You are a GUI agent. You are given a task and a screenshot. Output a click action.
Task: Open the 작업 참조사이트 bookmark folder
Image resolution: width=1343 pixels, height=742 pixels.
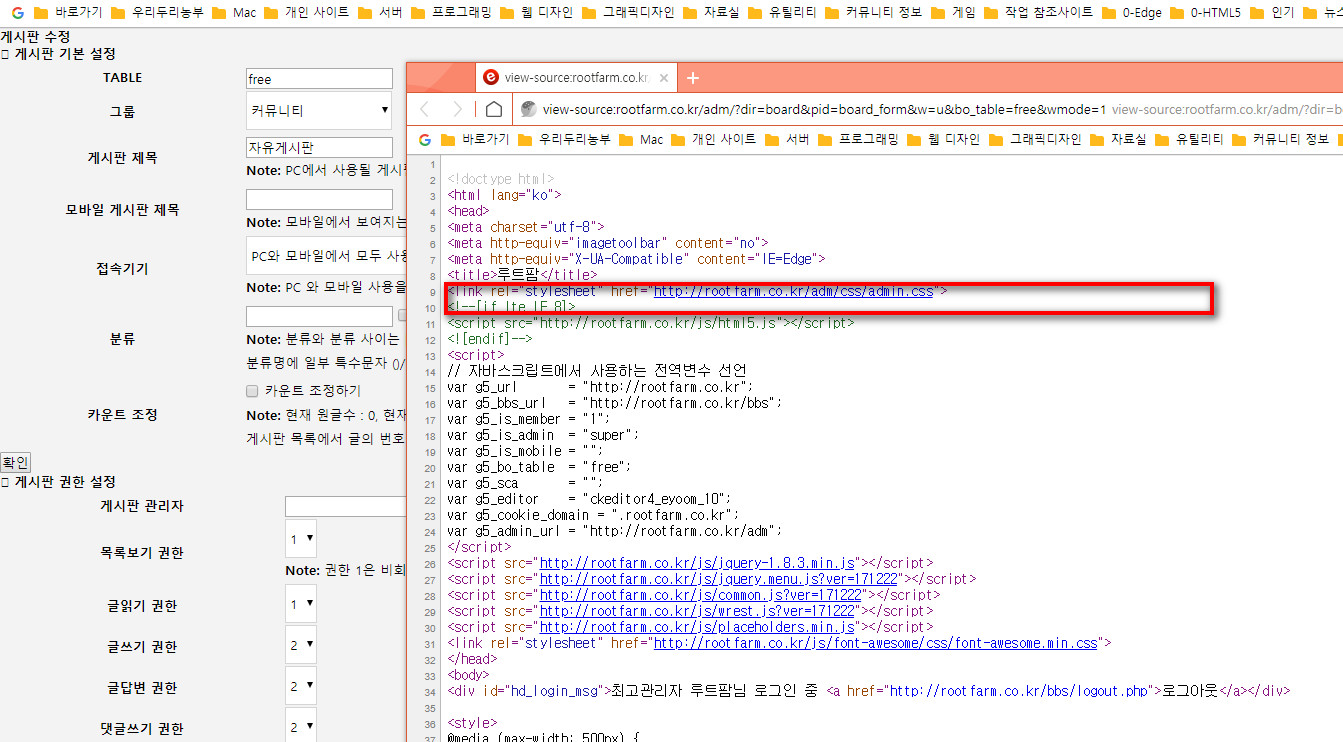pos(1038,13)
